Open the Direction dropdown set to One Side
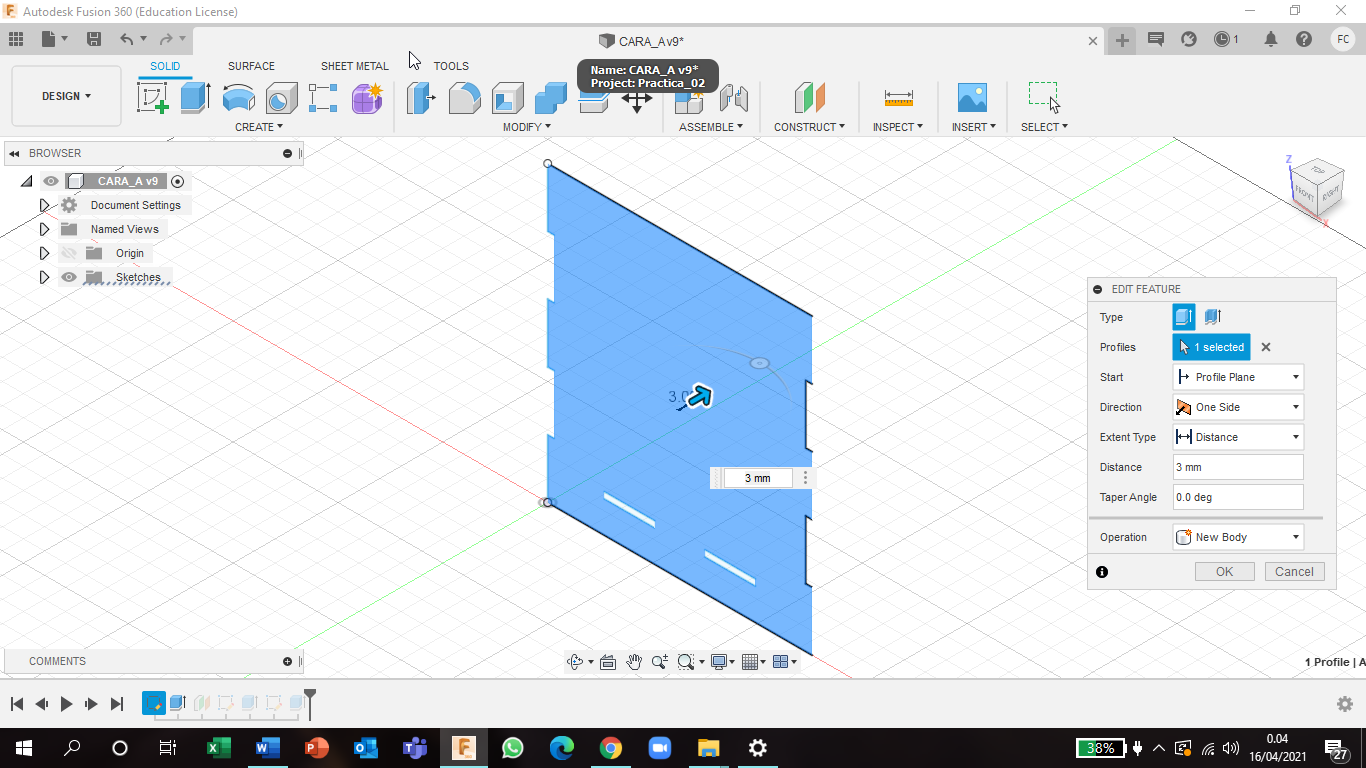 (1238, 407)
